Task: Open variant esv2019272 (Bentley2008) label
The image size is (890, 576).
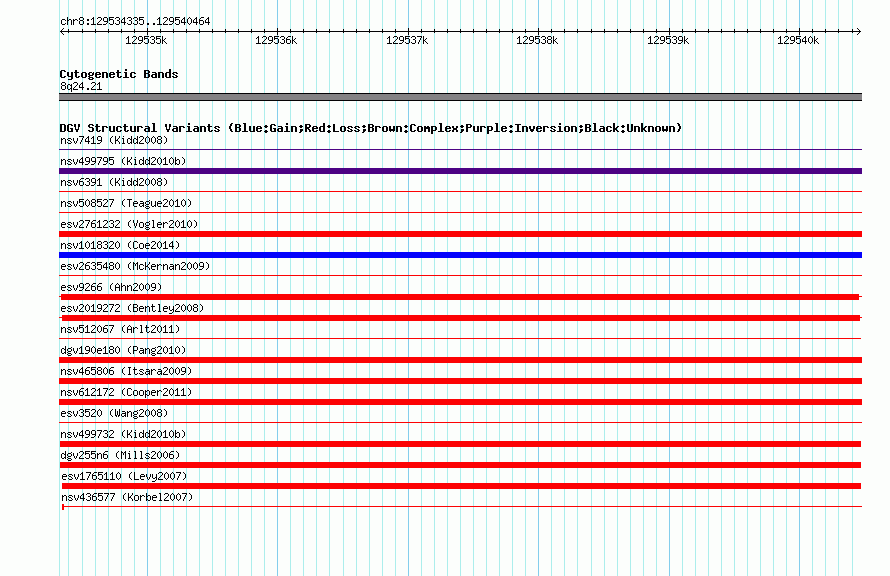Action: pos(132,308)
